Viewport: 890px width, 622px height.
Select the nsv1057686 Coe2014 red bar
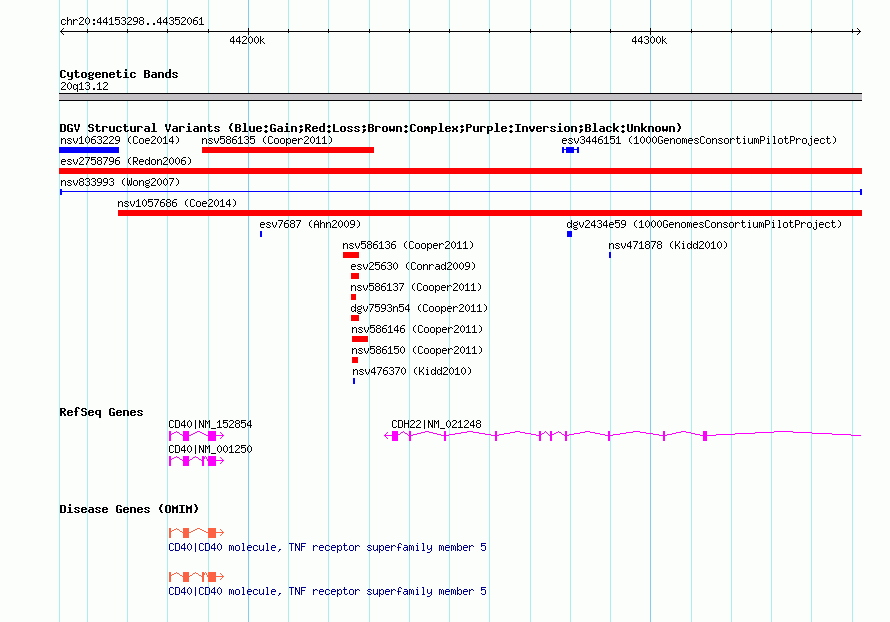click(490, 213)
